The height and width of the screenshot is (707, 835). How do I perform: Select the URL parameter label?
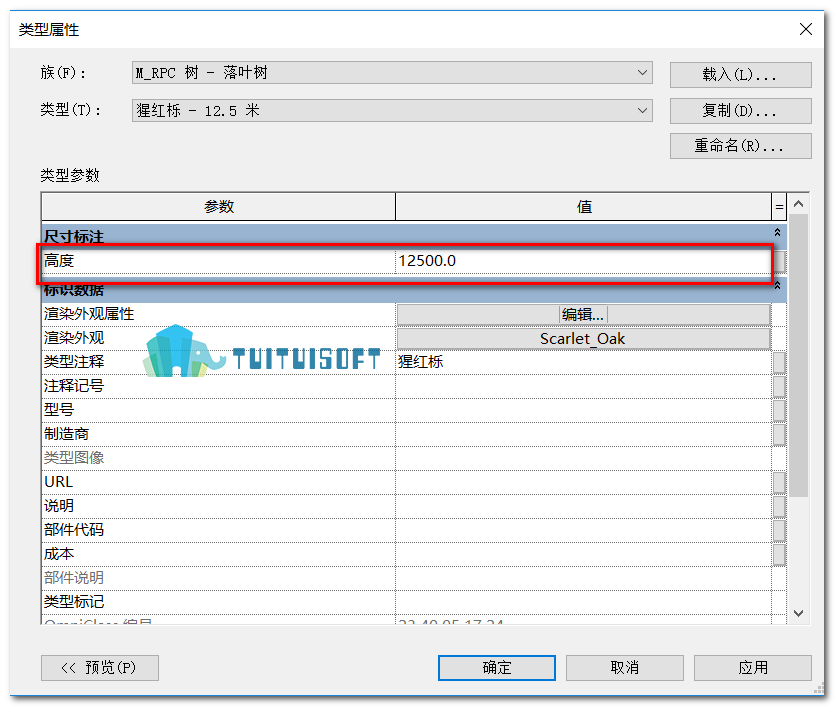58,482
